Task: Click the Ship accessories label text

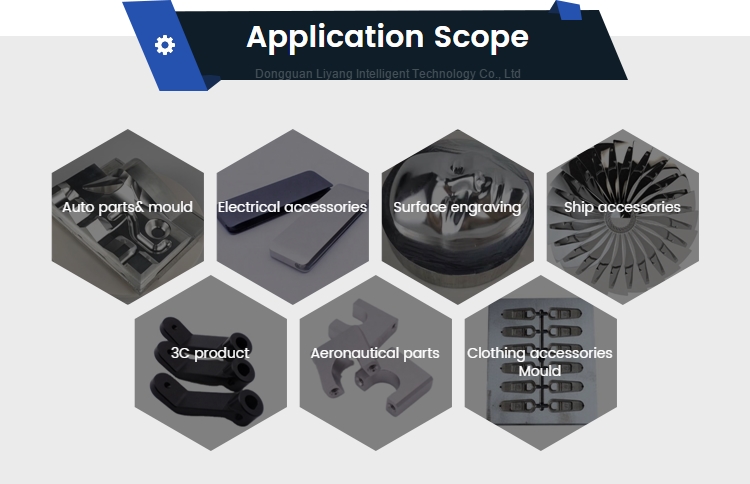Action: 622,207
